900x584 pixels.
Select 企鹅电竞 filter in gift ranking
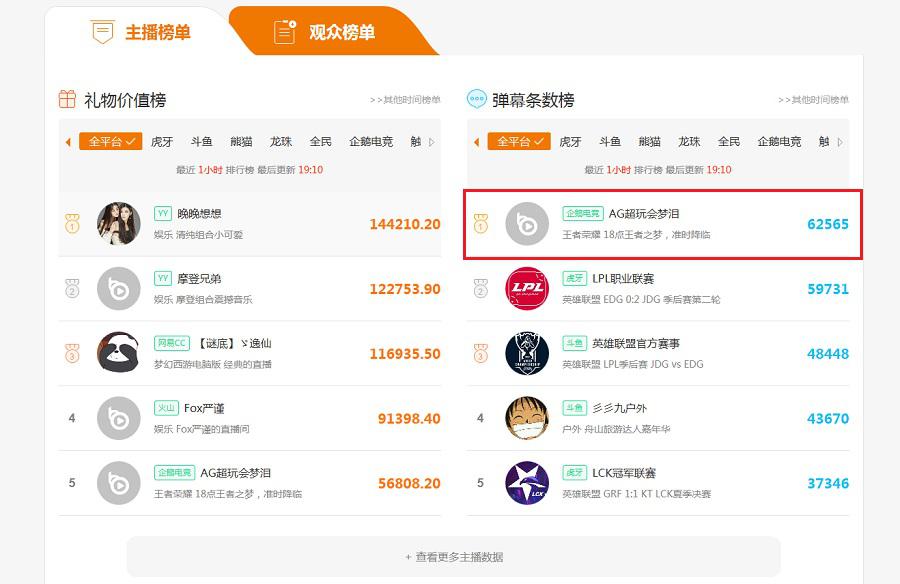click(371, 141)
